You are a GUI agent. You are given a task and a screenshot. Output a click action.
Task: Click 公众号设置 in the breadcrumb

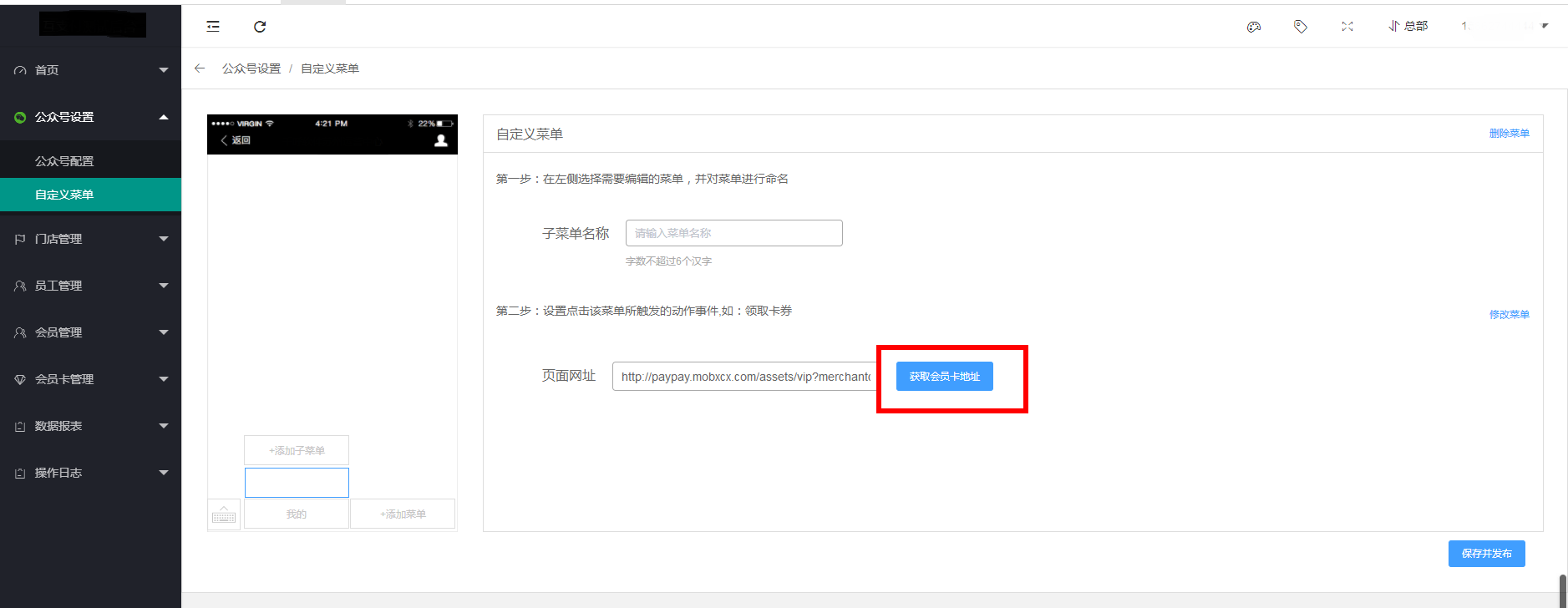pyautogui.click(x=251, y=68)
